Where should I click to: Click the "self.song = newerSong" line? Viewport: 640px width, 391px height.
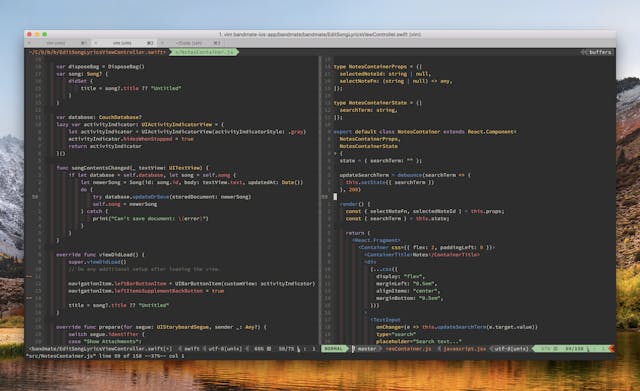125,204
